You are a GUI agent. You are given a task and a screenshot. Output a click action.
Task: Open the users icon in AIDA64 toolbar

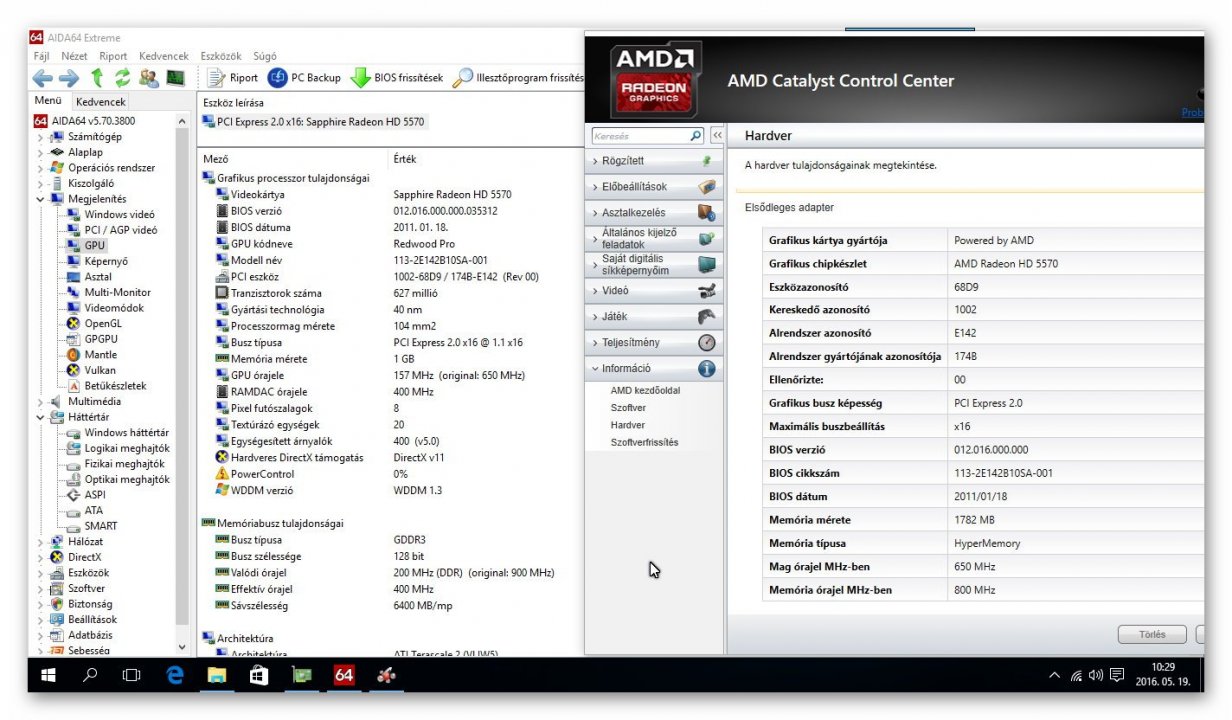point(149,78)
